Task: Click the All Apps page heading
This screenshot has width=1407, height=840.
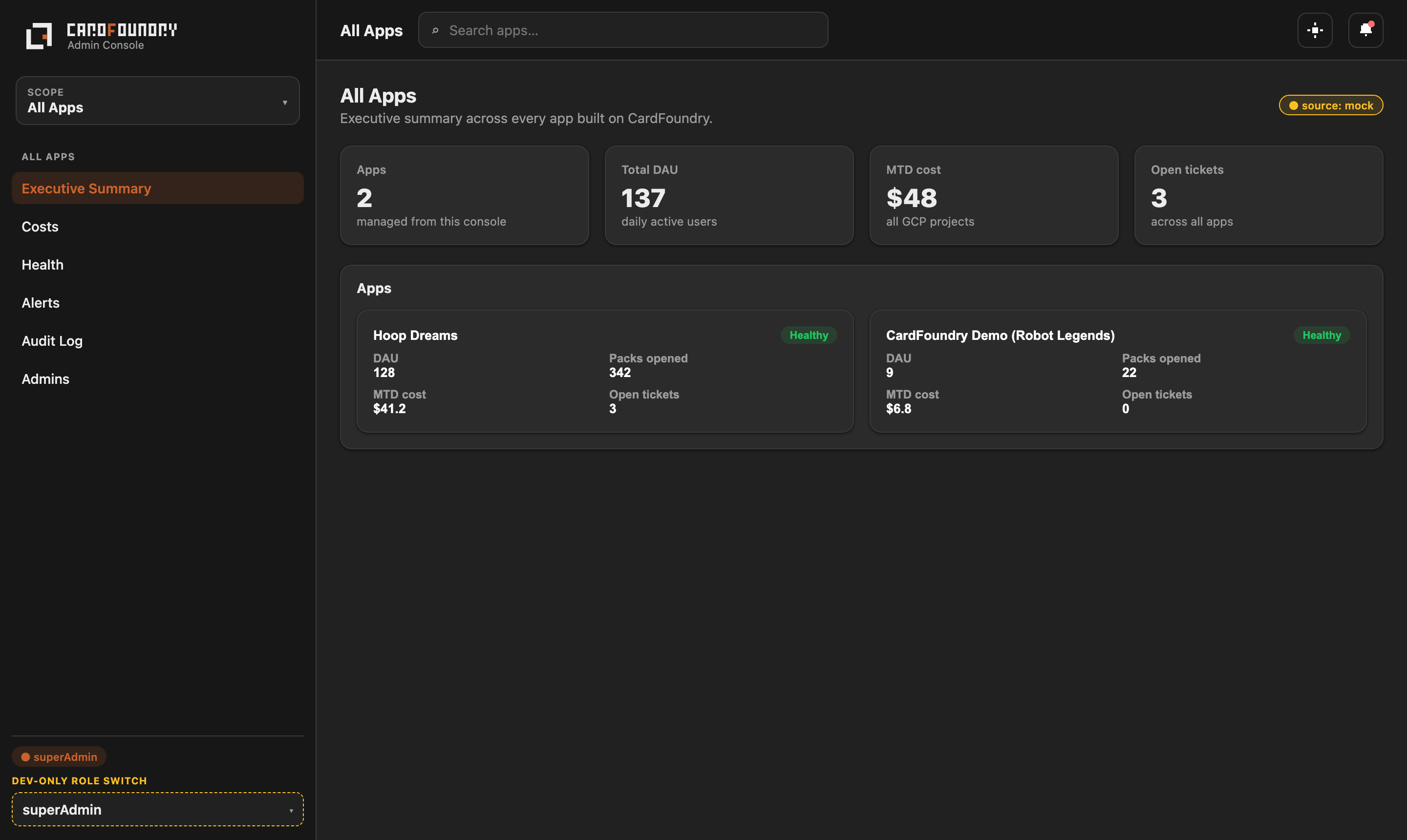Action: pyautogui.click(x=378, y=96)
